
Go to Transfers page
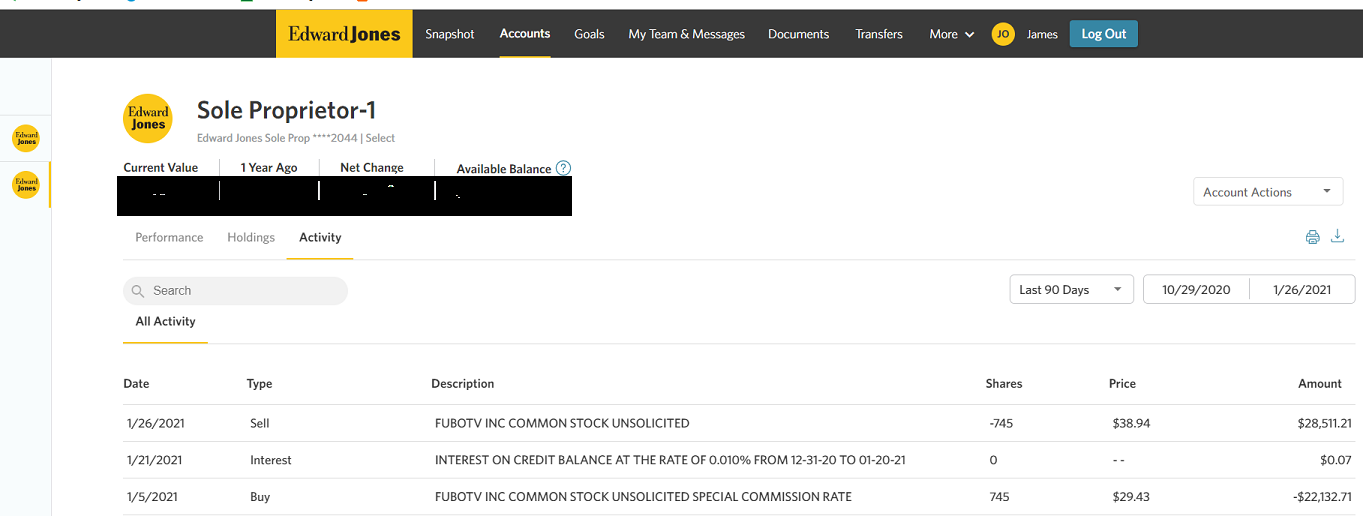(x=879, y=34)
